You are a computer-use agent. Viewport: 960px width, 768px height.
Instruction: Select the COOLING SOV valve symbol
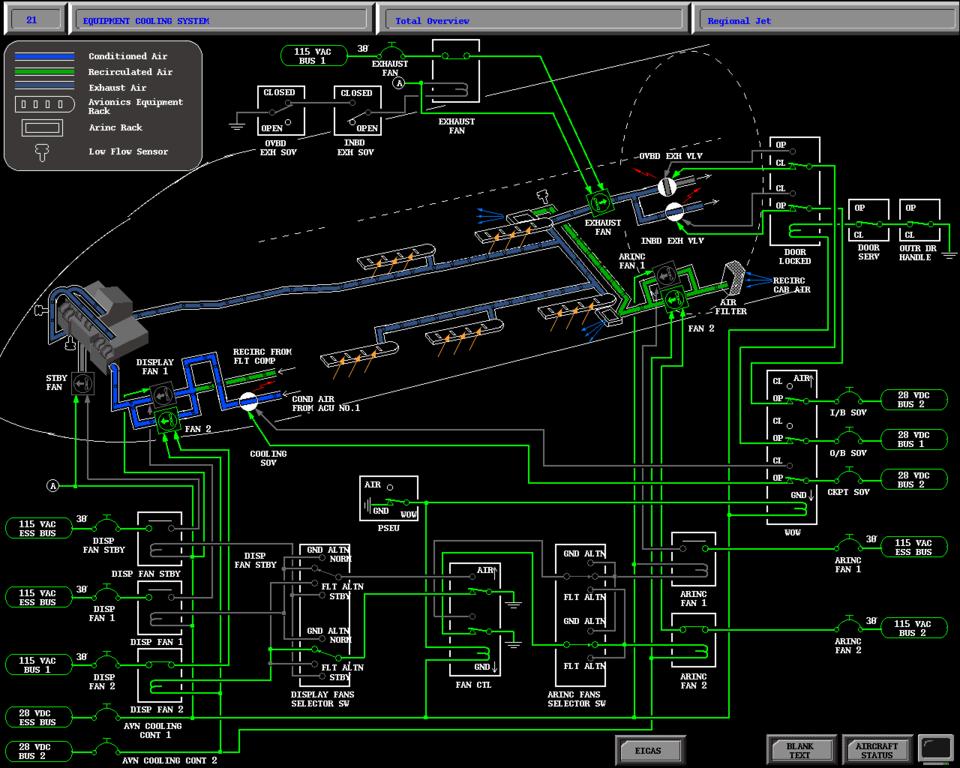coord(249,402)
